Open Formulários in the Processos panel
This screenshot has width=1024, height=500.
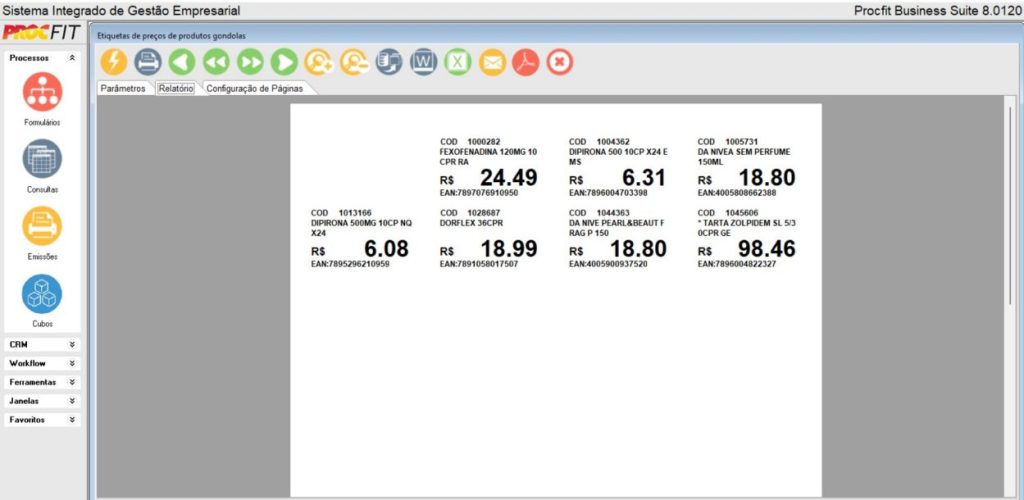(x=42, y=91)
